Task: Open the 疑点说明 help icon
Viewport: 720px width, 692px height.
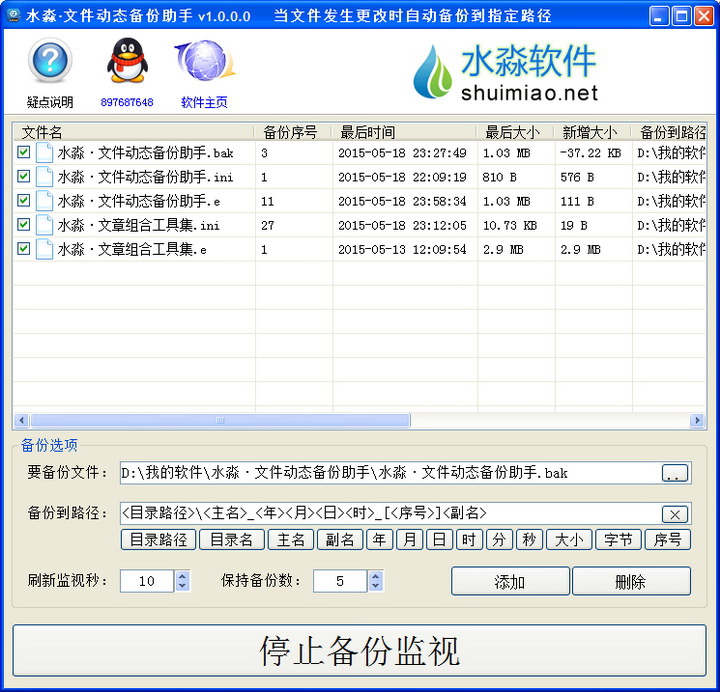Action: [x=50, y=61]
